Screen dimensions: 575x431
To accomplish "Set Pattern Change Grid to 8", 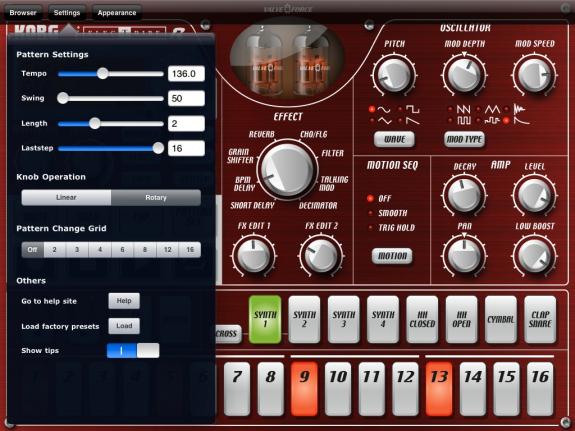I will (145, 250).
